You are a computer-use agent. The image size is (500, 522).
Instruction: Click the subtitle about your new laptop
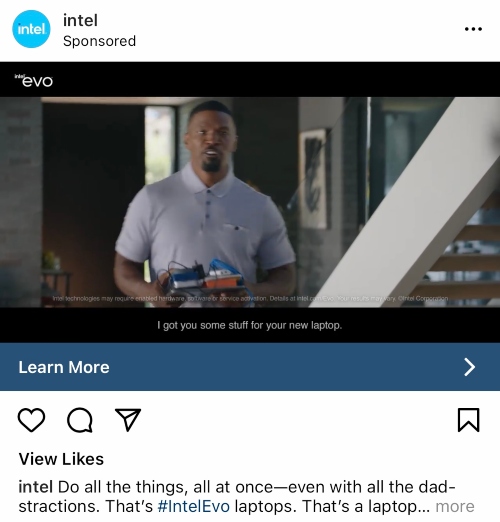click(x=250, y=325)
